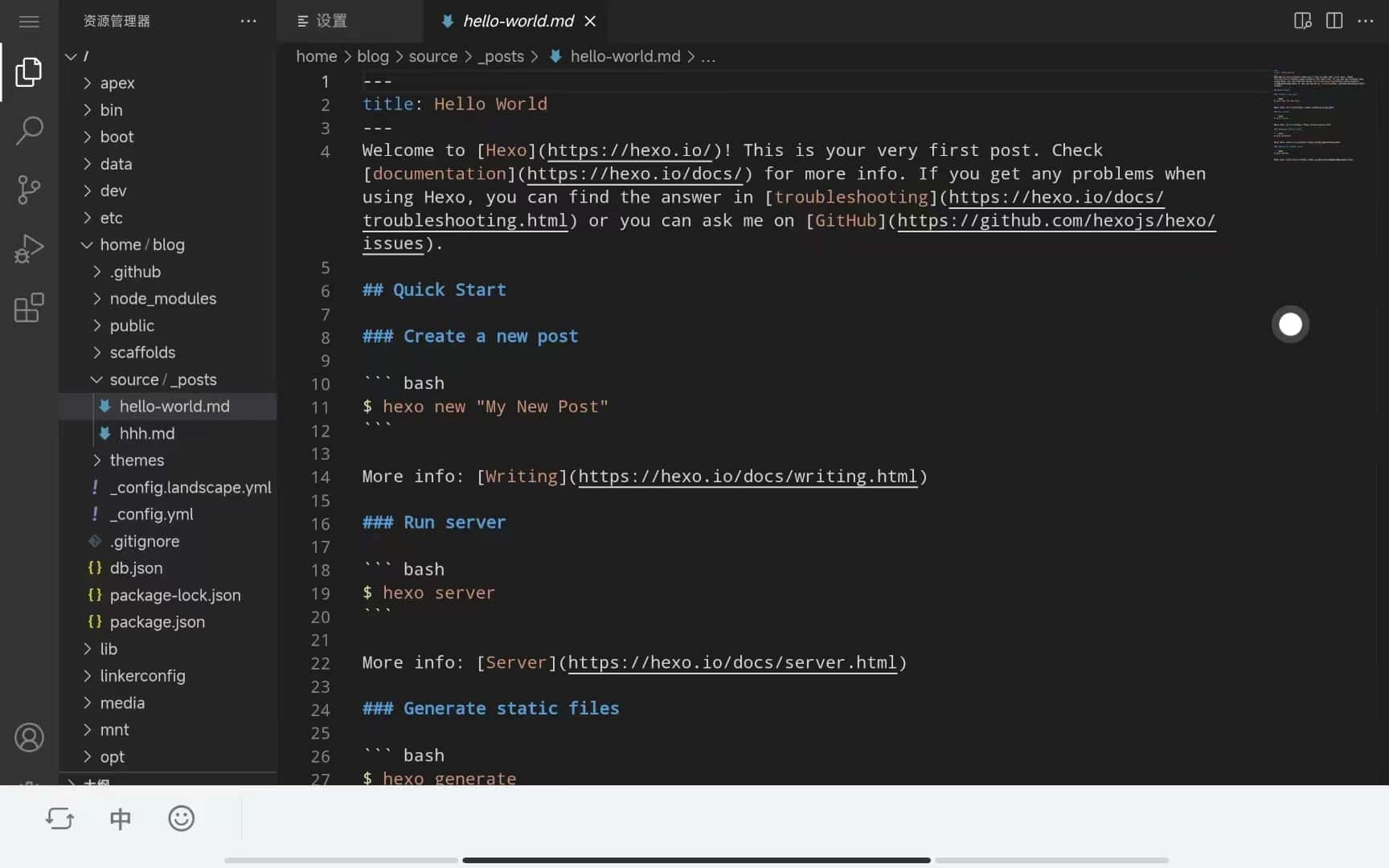Open the emoji keyboard panel

coord(182,819)
